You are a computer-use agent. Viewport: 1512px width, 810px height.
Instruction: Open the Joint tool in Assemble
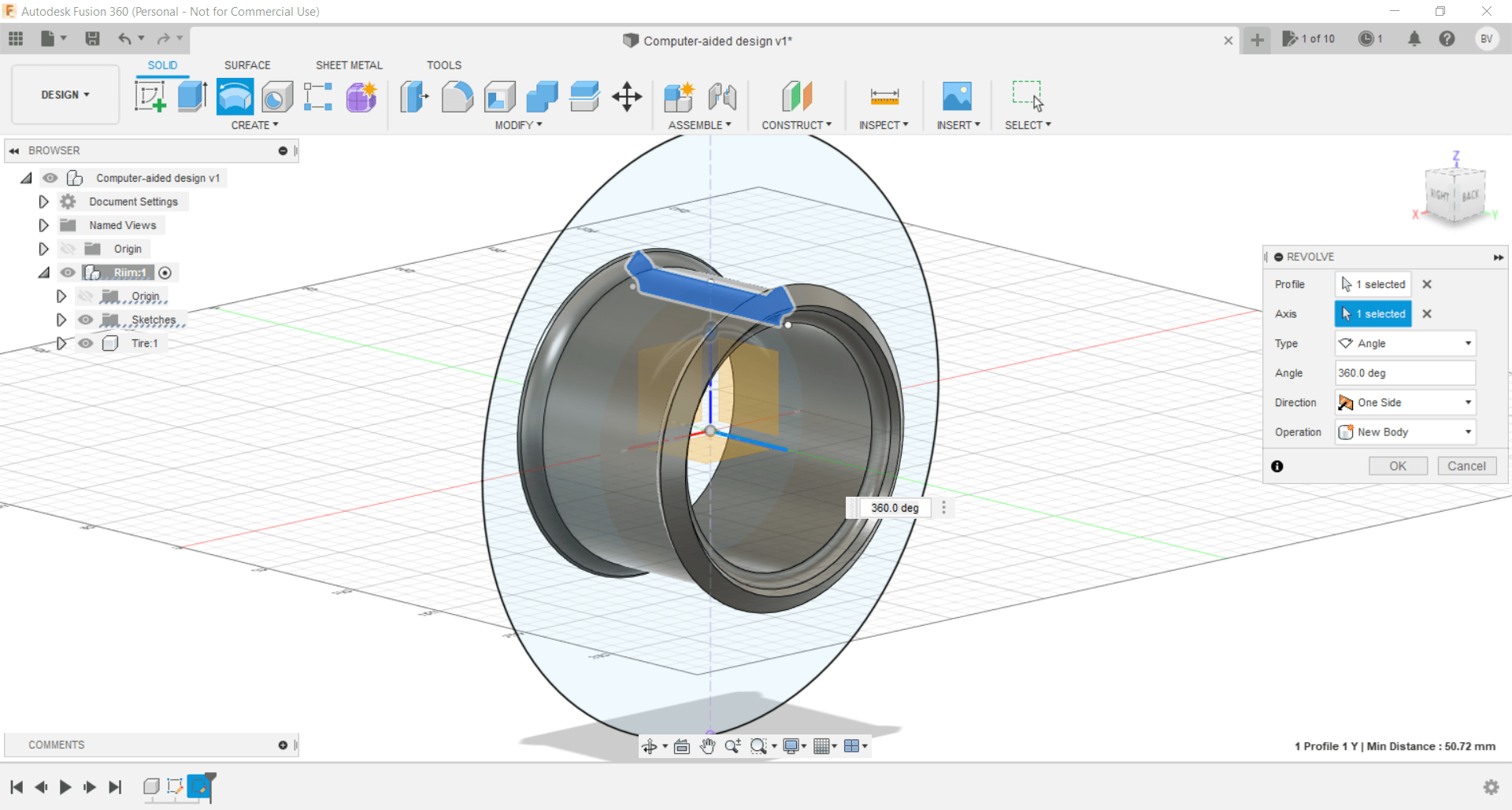point(722,97)
